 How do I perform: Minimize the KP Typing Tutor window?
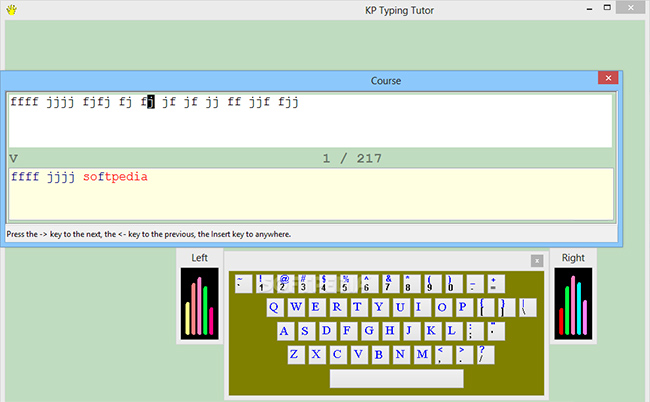tap(589, 9)
